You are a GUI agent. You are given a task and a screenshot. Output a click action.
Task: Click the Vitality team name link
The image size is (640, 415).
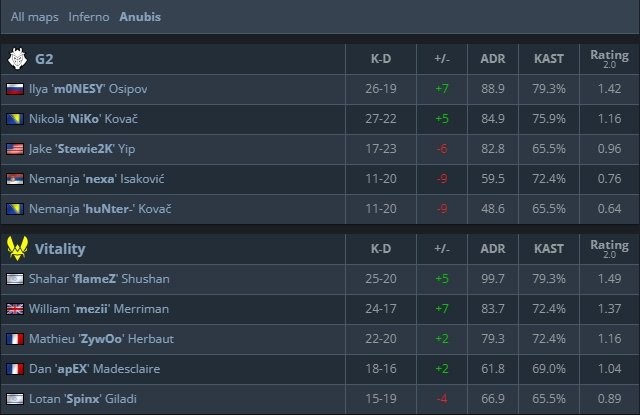click(60, 248)
